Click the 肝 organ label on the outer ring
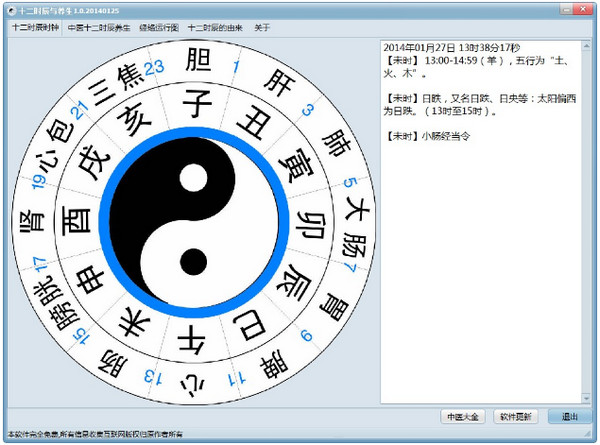This screenshot has width=600, height=445. (279, 83)
